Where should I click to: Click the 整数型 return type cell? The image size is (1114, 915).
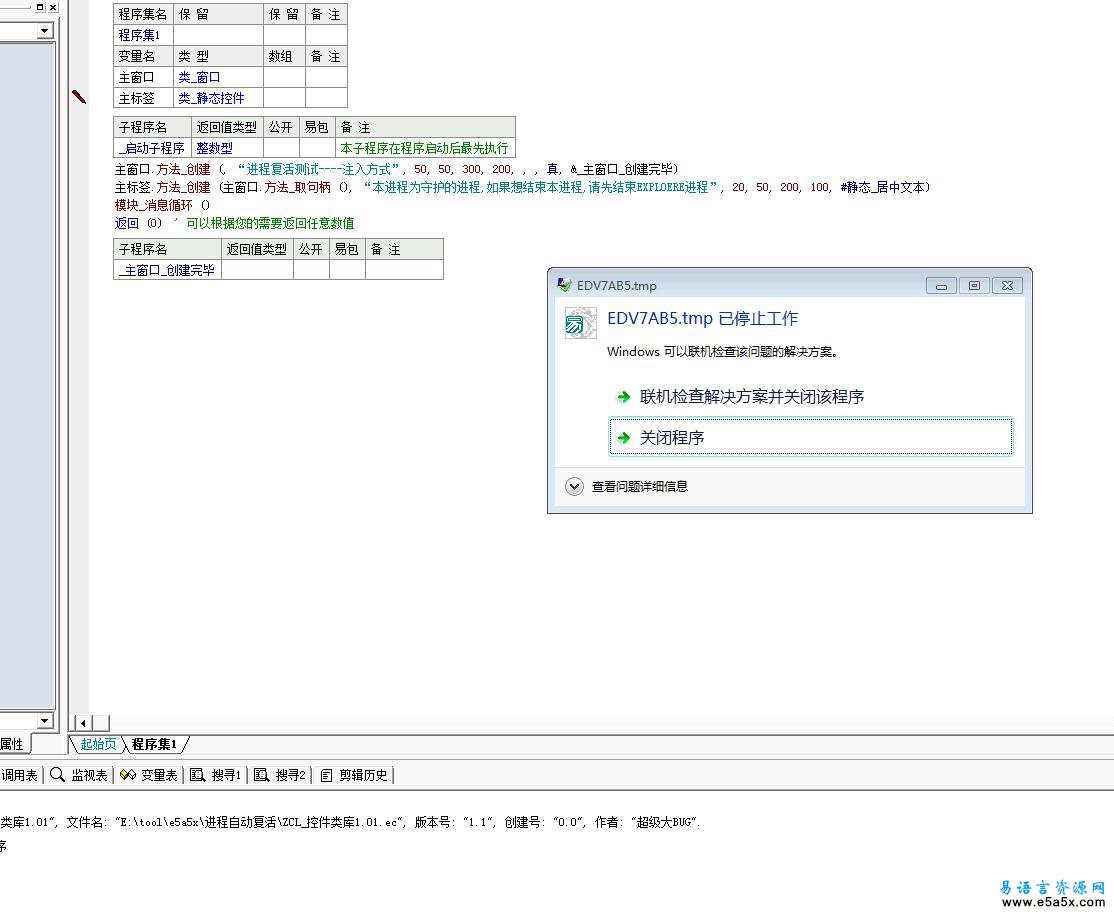pyautogui.click(x=214, y=148)
